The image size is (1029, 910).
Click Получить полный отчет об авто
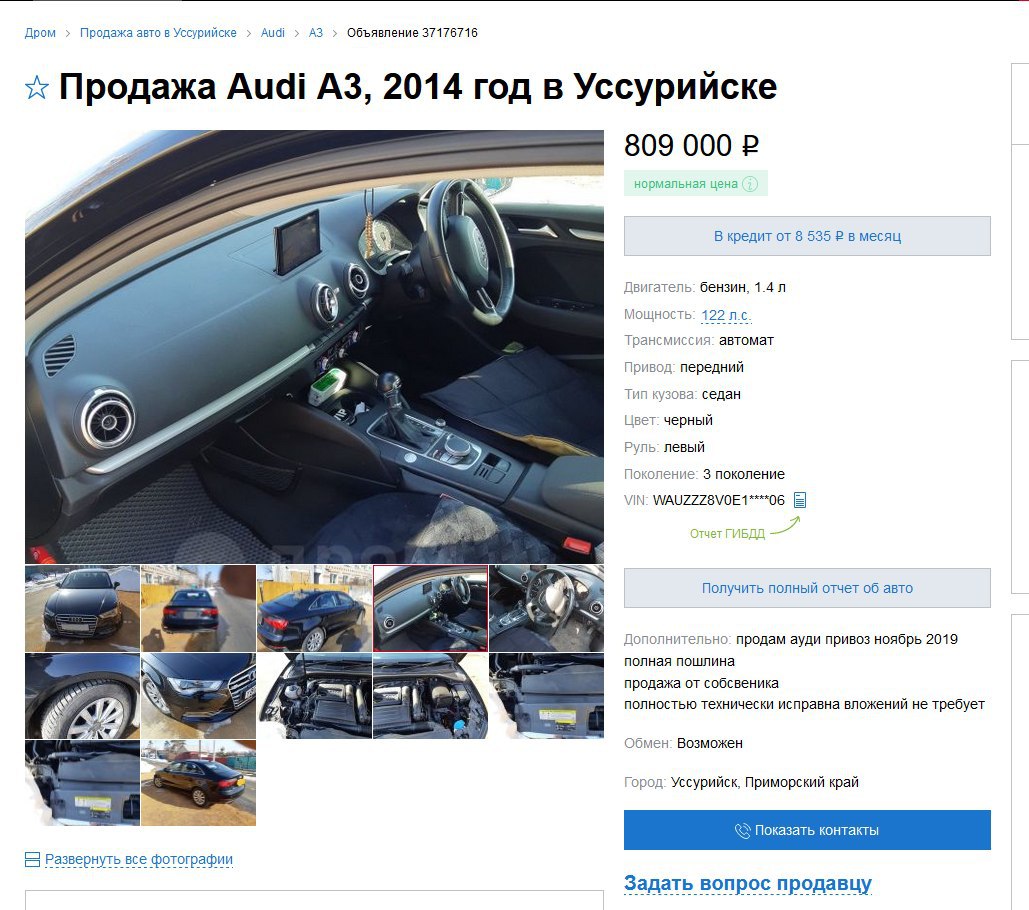tap(807, 588)
